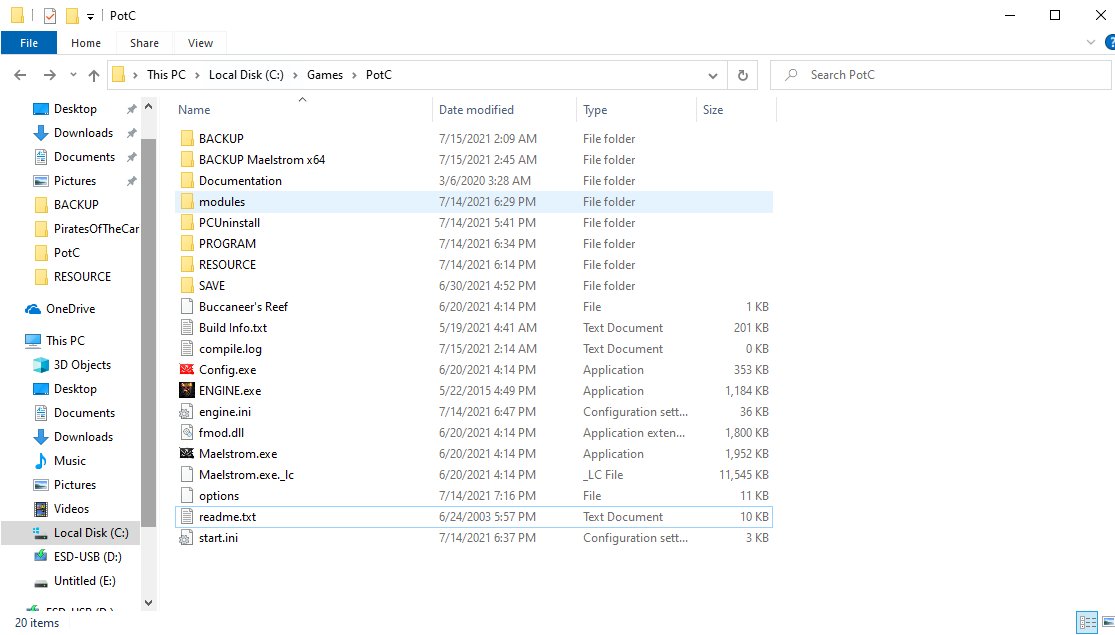Open pinned Downloads in Quick access

[x=83, y=133]
